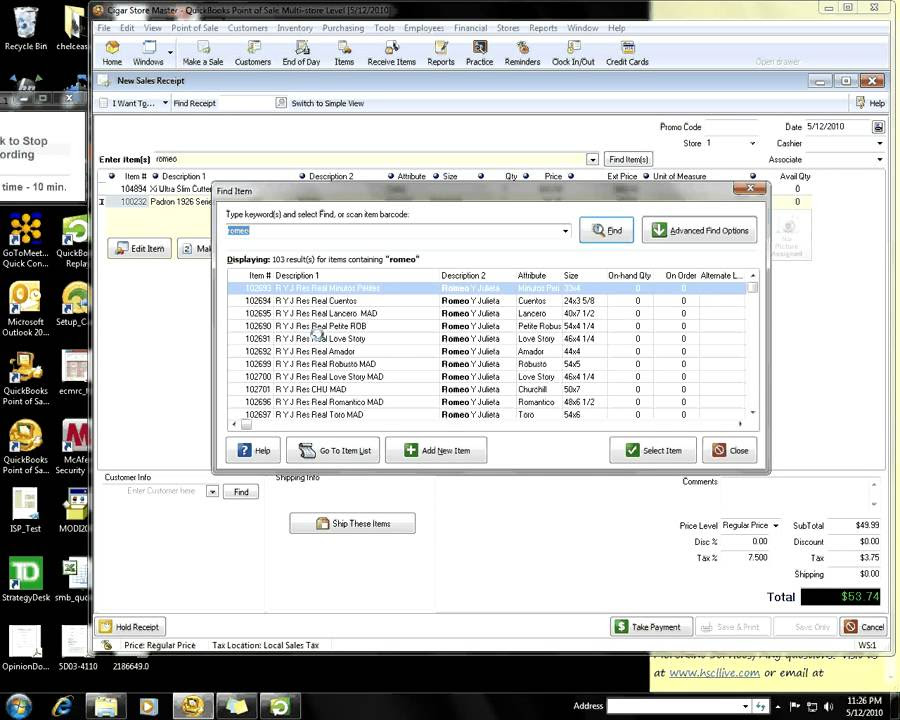Expand the Find Item keyword dropdown
This screenshot has height=720, width=900.
(x=565, y=231)
